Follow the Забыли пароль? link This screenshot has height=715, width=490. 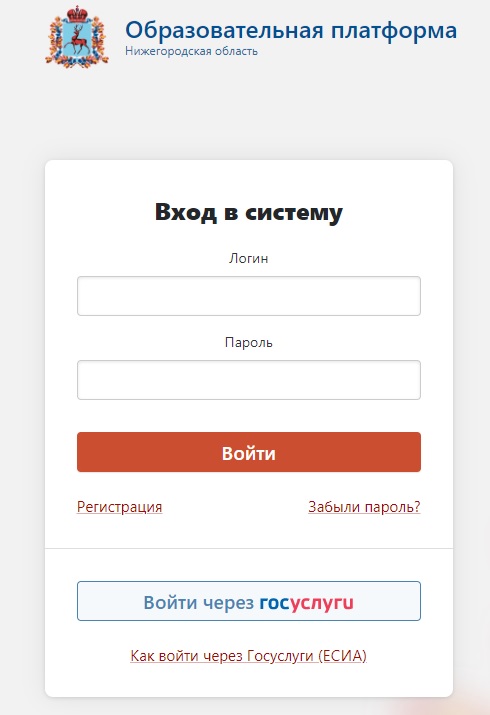pyautogui.click(x=364, y=507)
